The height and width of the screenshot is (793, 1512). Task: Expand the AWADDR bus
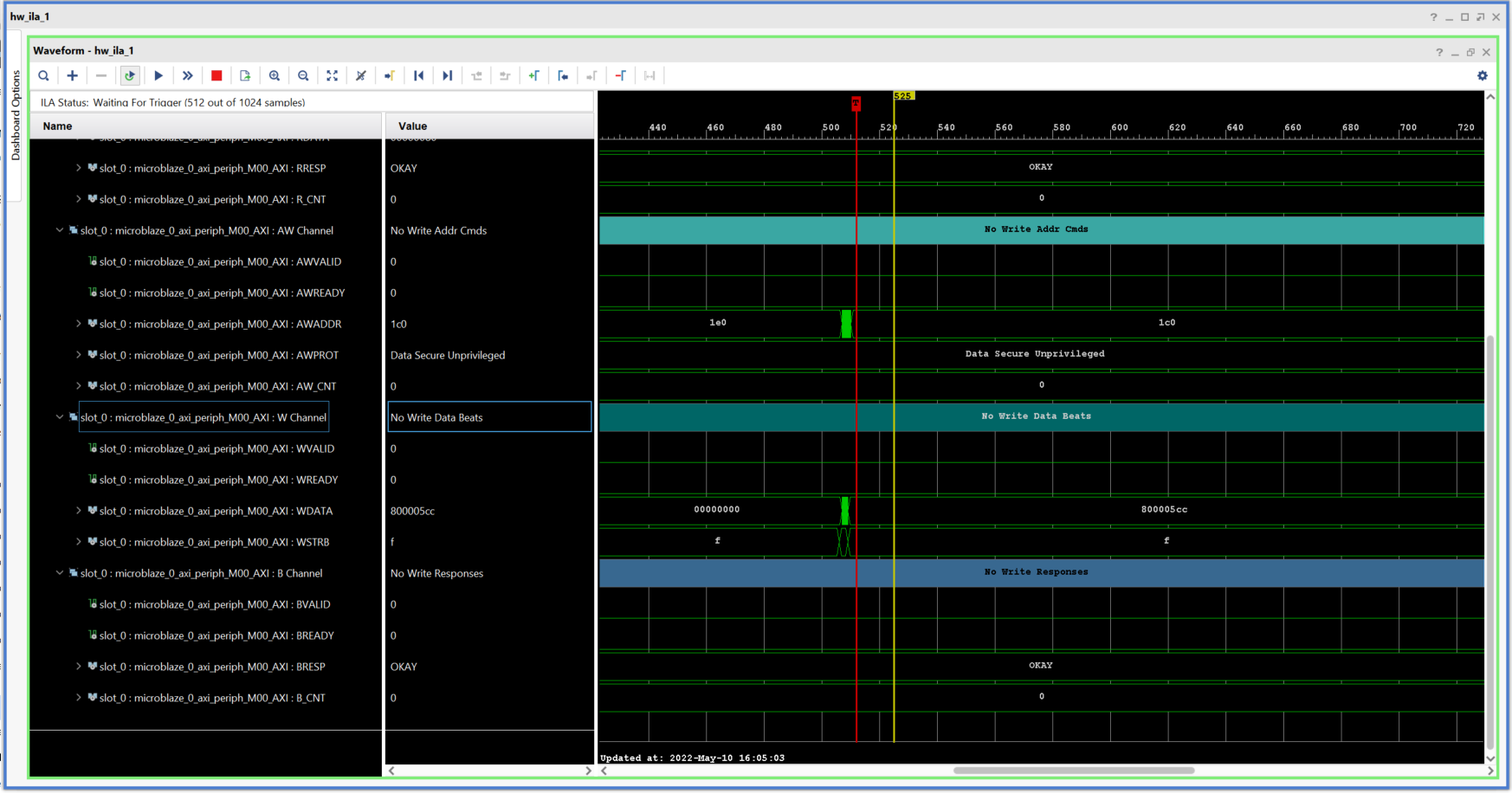click(x=79, y=324)
